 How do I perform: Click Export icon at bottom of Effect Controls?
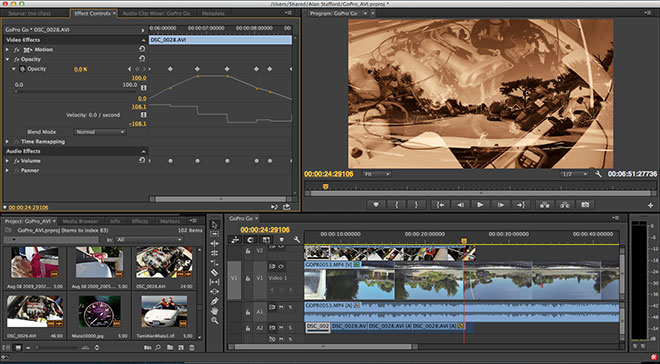click(287, 207)
